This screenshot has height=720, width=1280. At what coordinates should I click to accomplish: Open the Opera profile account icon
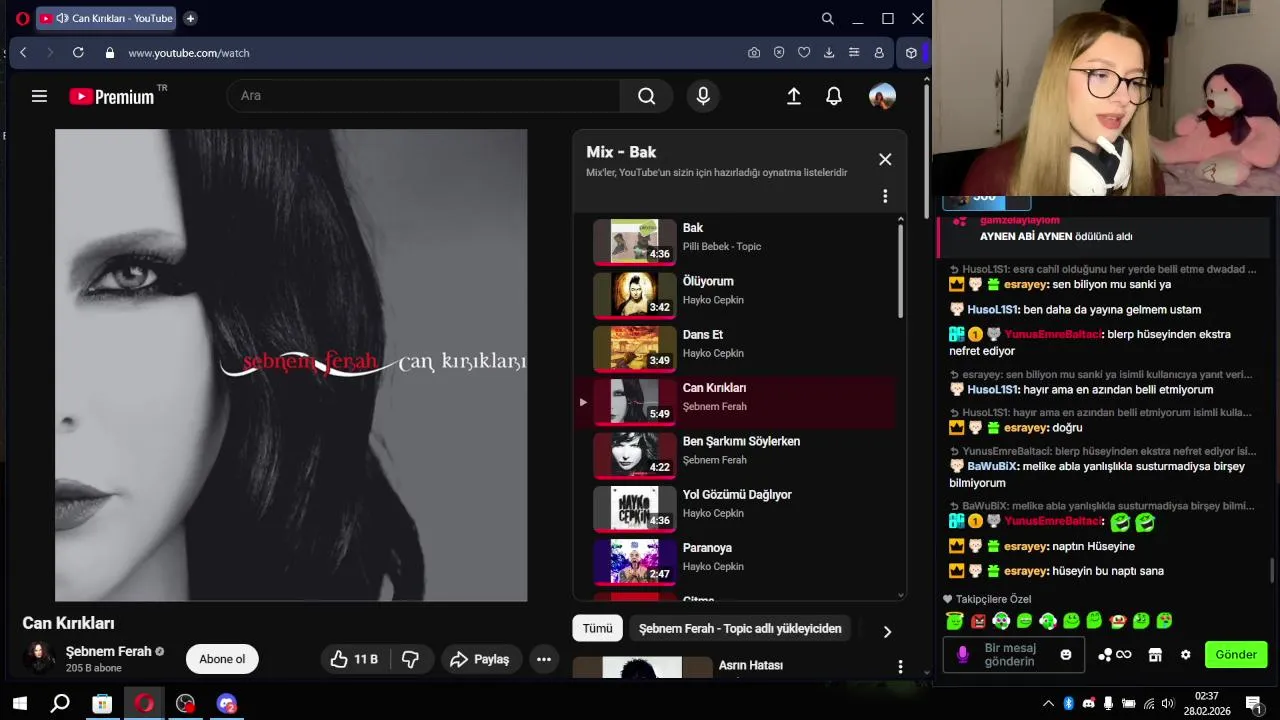[x=879, y=53]
